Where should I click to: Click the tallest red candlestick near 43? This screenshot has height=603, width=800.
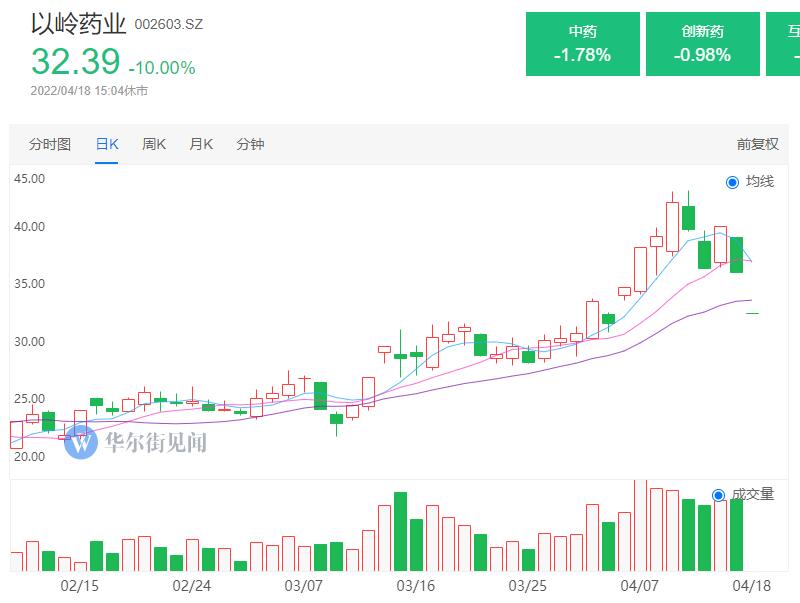(672, 227)
